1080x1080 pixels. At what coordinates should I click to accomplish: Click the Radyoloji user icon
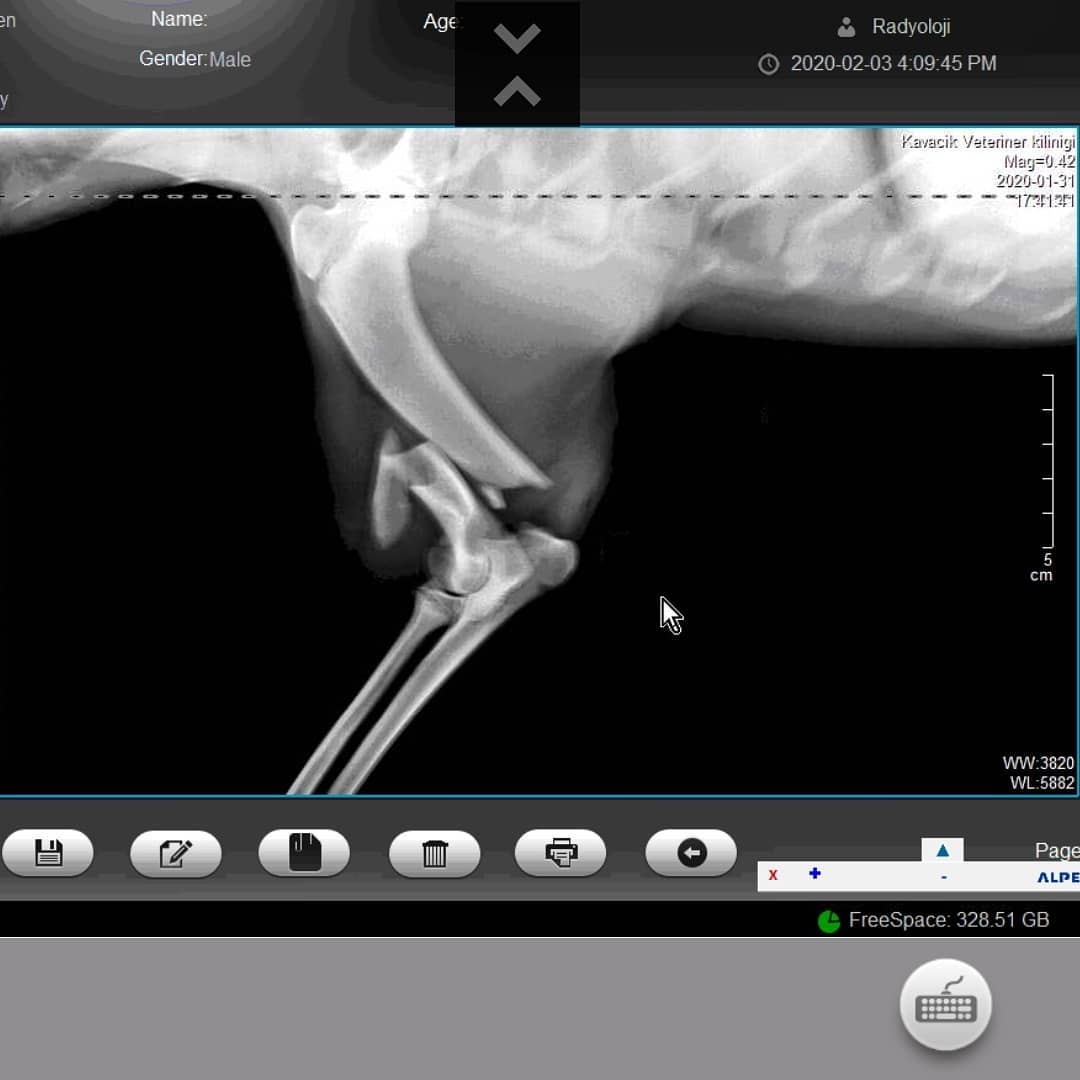click(x=846, y=28)
